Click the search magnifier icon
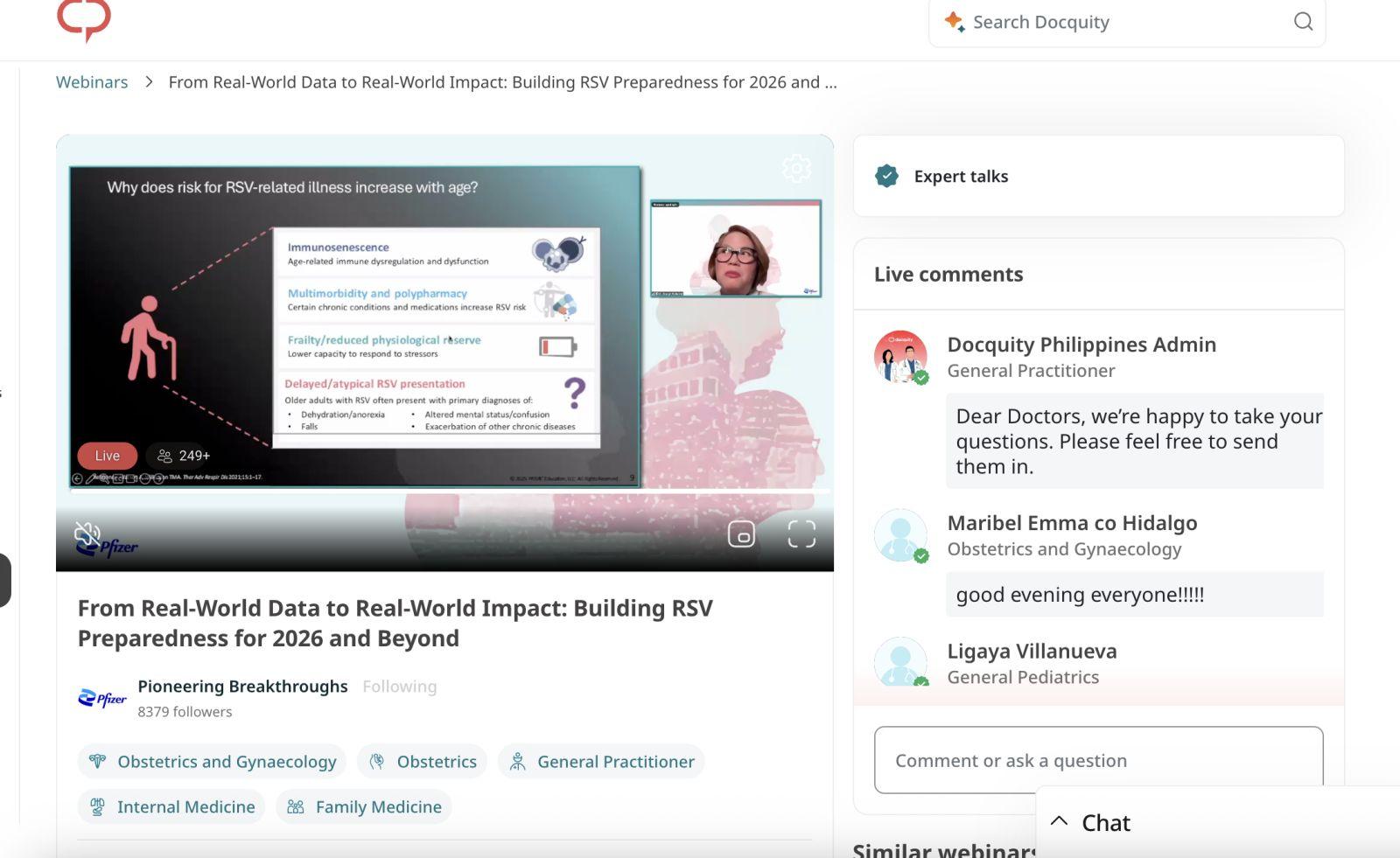This screenshot has height=858, width=1400. point(1303,22)
